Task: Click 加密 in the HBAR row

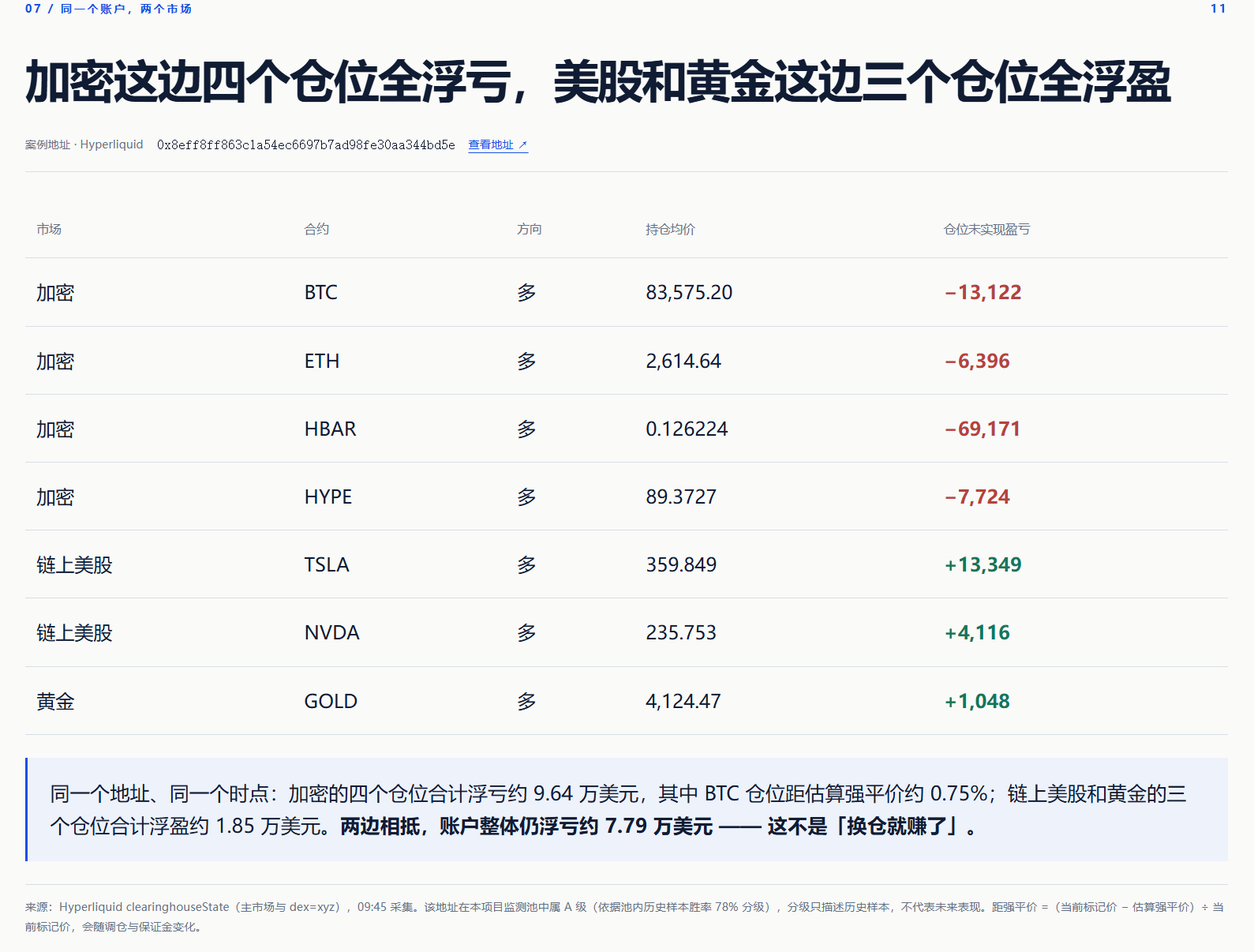Action: point(55,429)
